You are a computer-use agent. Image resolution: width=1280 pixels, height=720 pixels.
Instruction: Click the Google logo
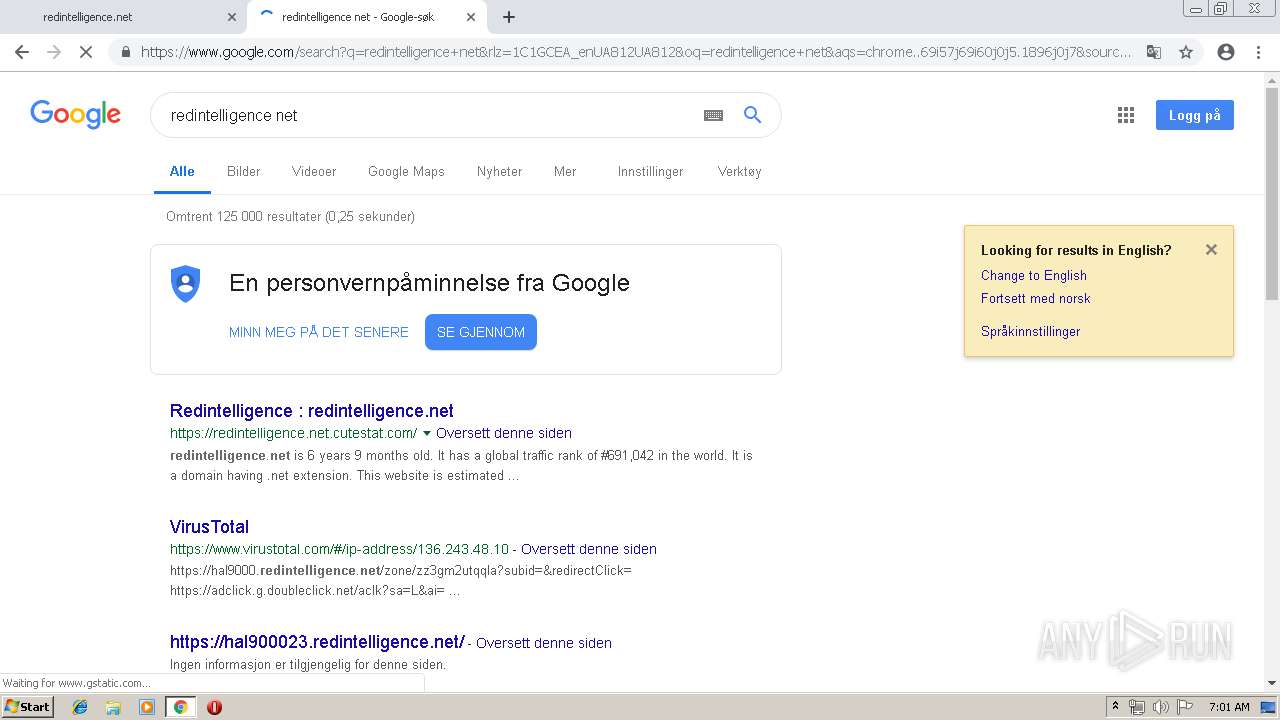coord(75,114)
